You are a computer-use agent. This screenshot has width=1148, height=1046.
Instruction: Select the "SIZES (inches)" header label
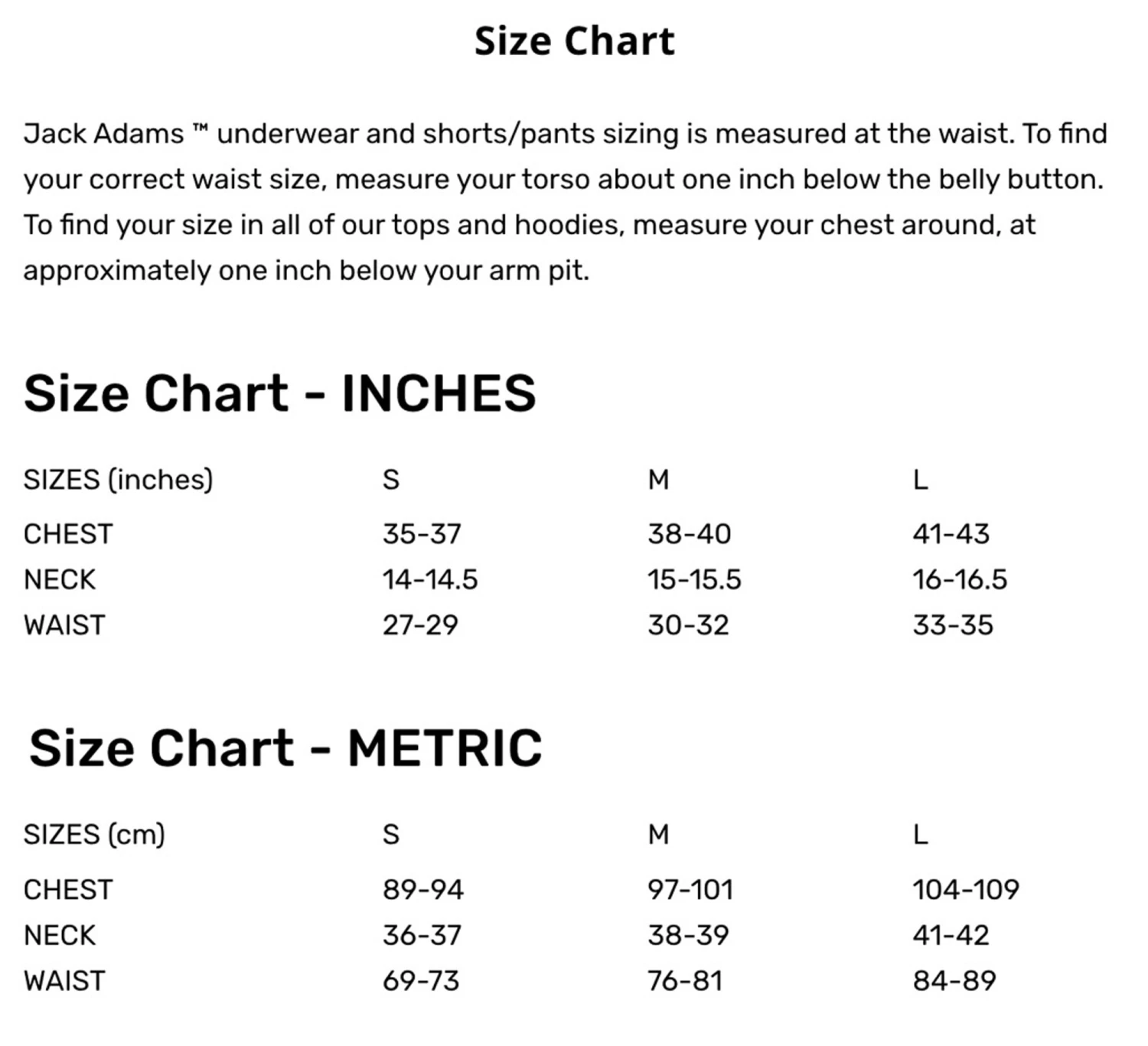pyautogui.click(x=118, y=480)
